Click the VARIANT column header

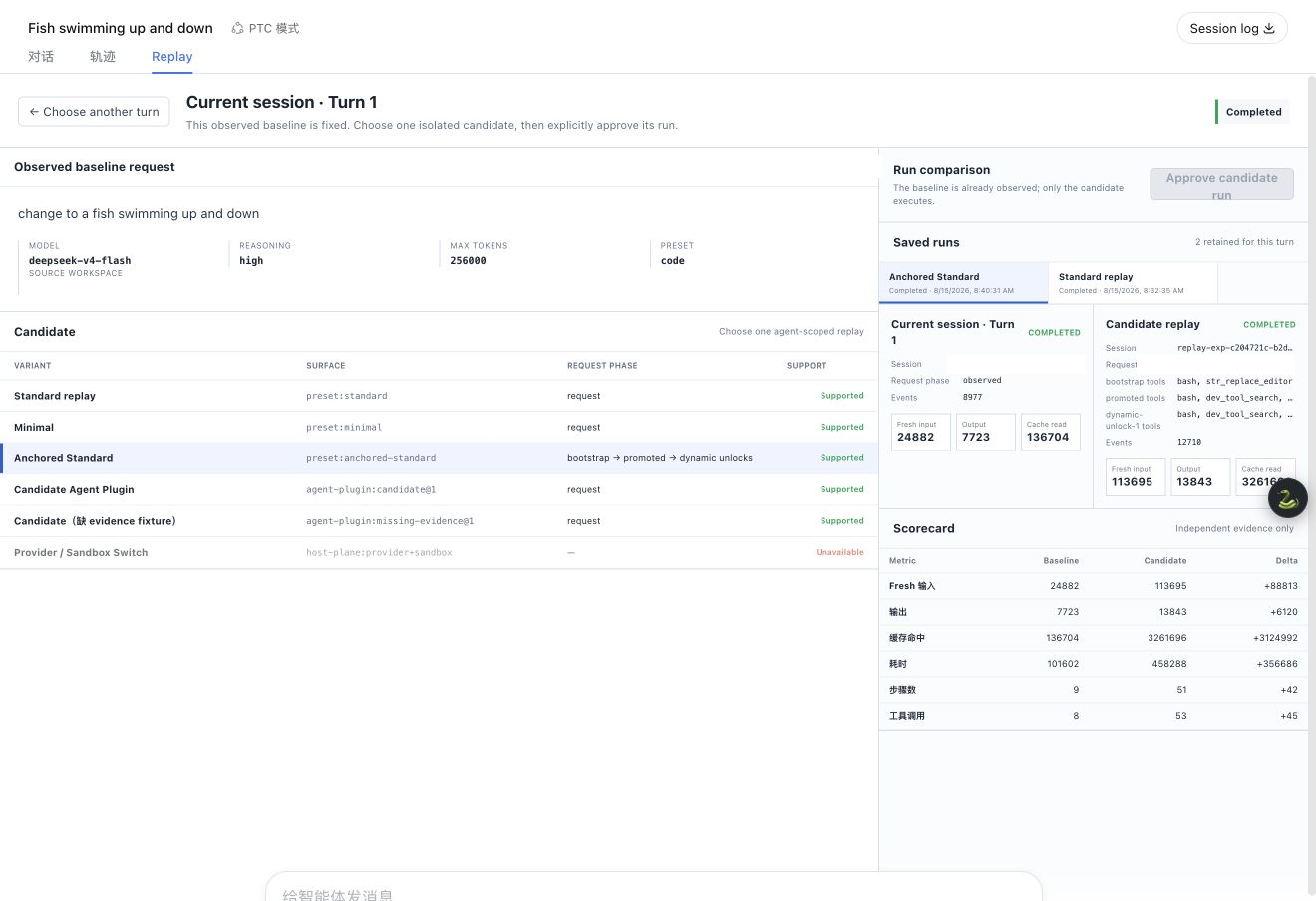tap(32, 366)
